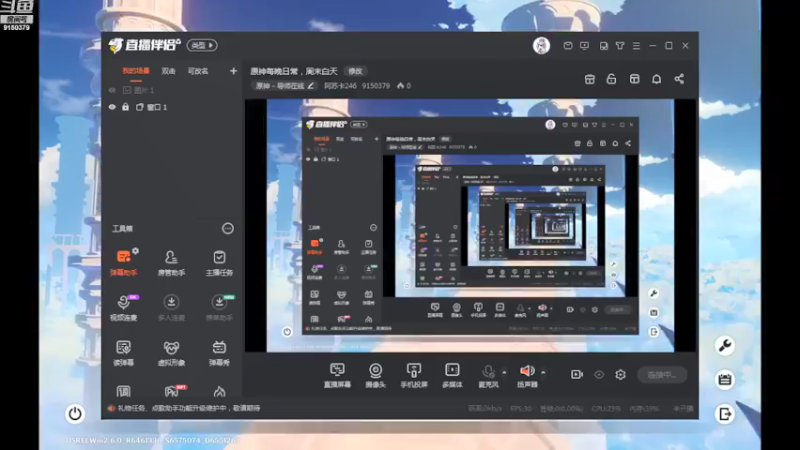Click the save-disk icon in title bar

coord(604,46)
